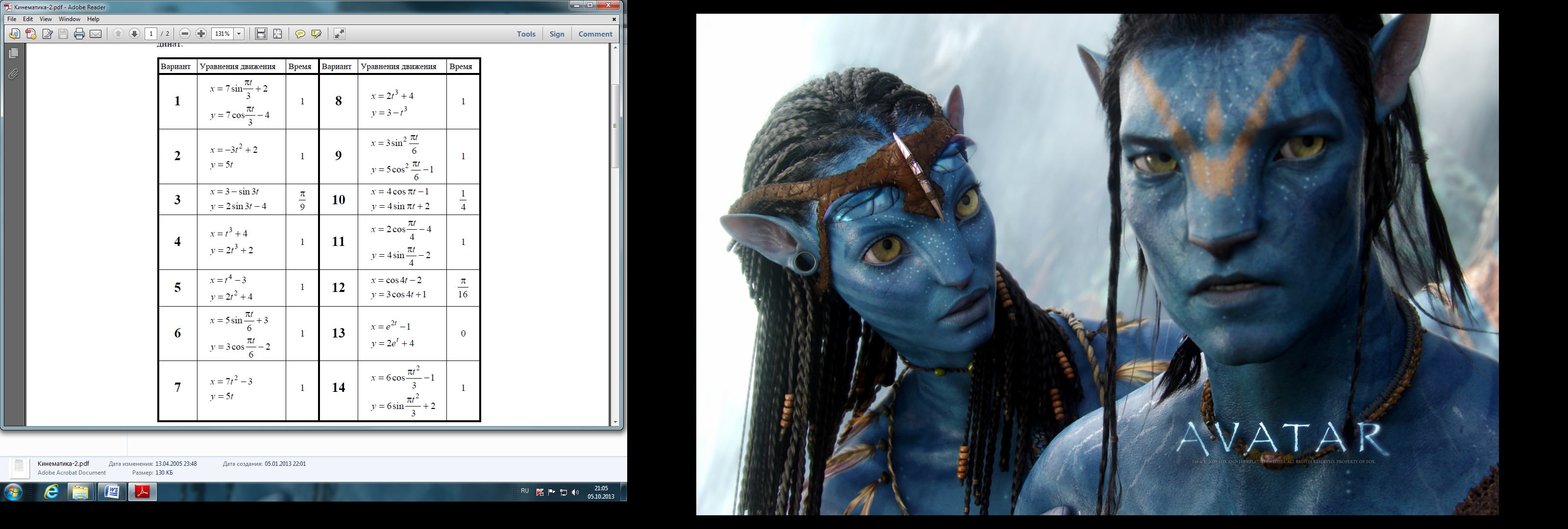Click the page number input field
This screenshot has height=529, width=1568.
click(151, 34)
